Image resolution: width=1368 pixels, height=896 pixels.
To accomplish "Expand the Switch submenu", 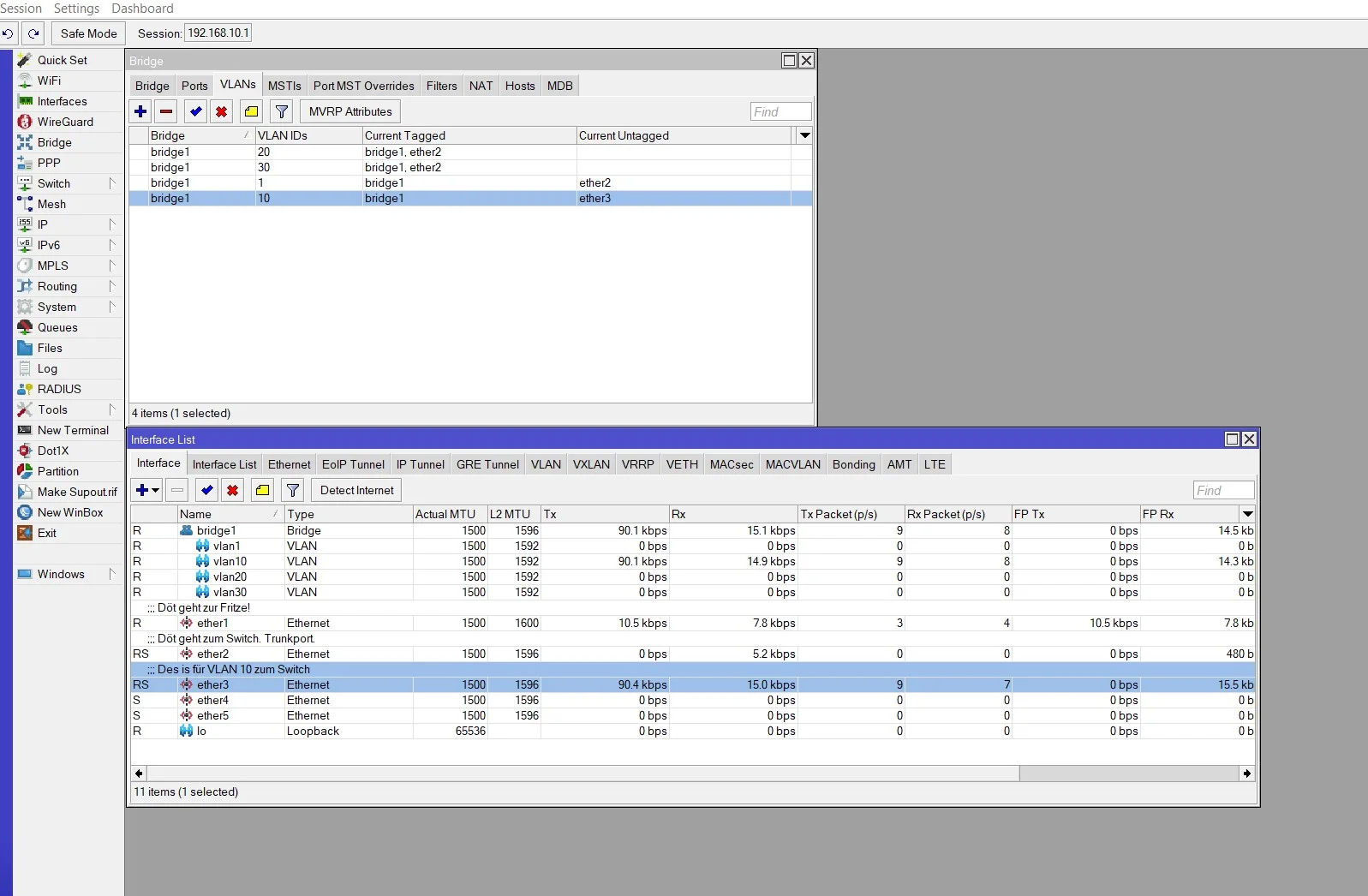I will [x=112, y=183].
